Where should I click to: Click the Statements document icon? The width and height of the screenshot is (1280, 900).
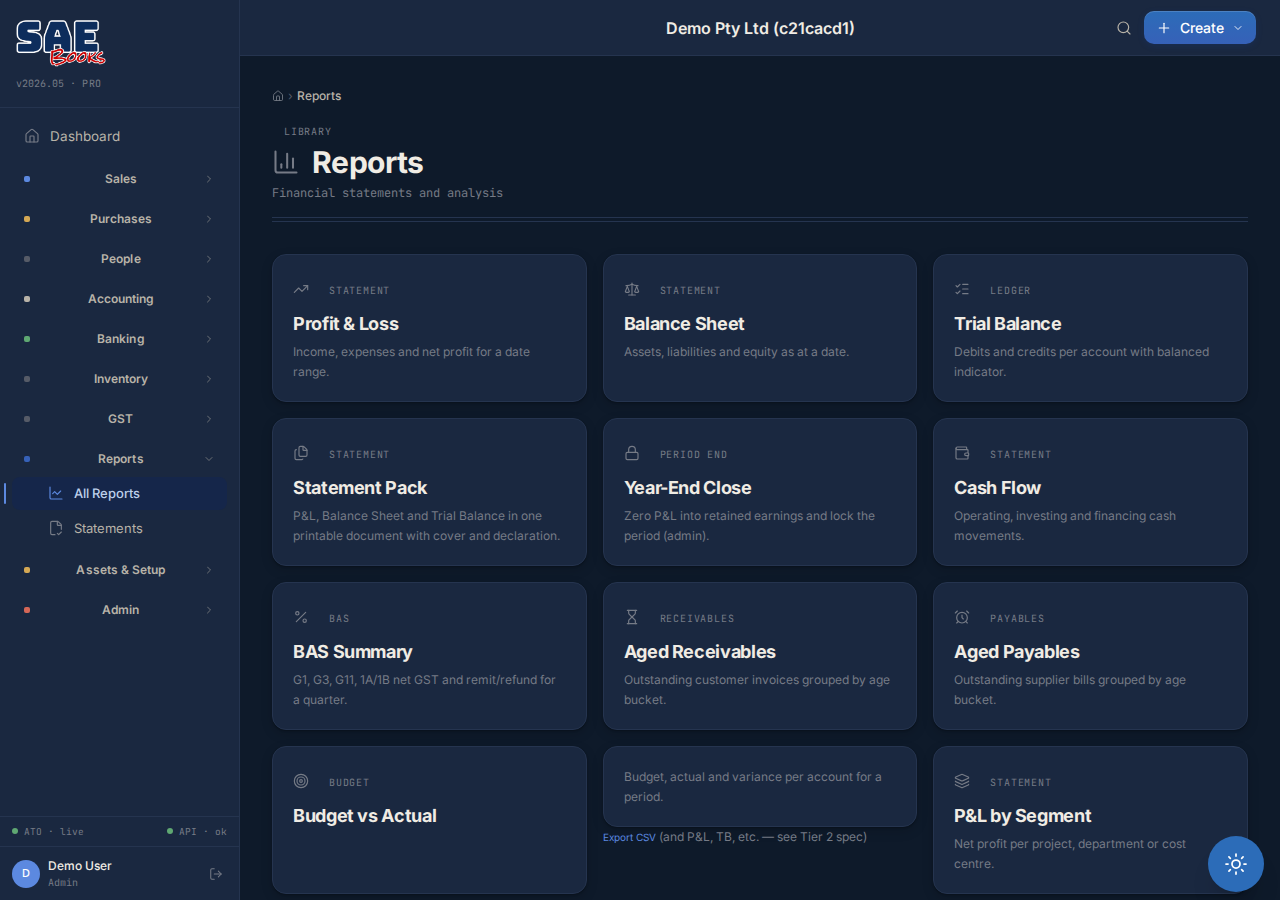56,528
